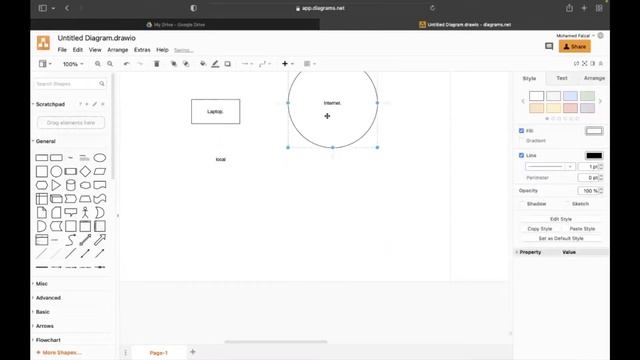Click the delete trash icon

157,64
